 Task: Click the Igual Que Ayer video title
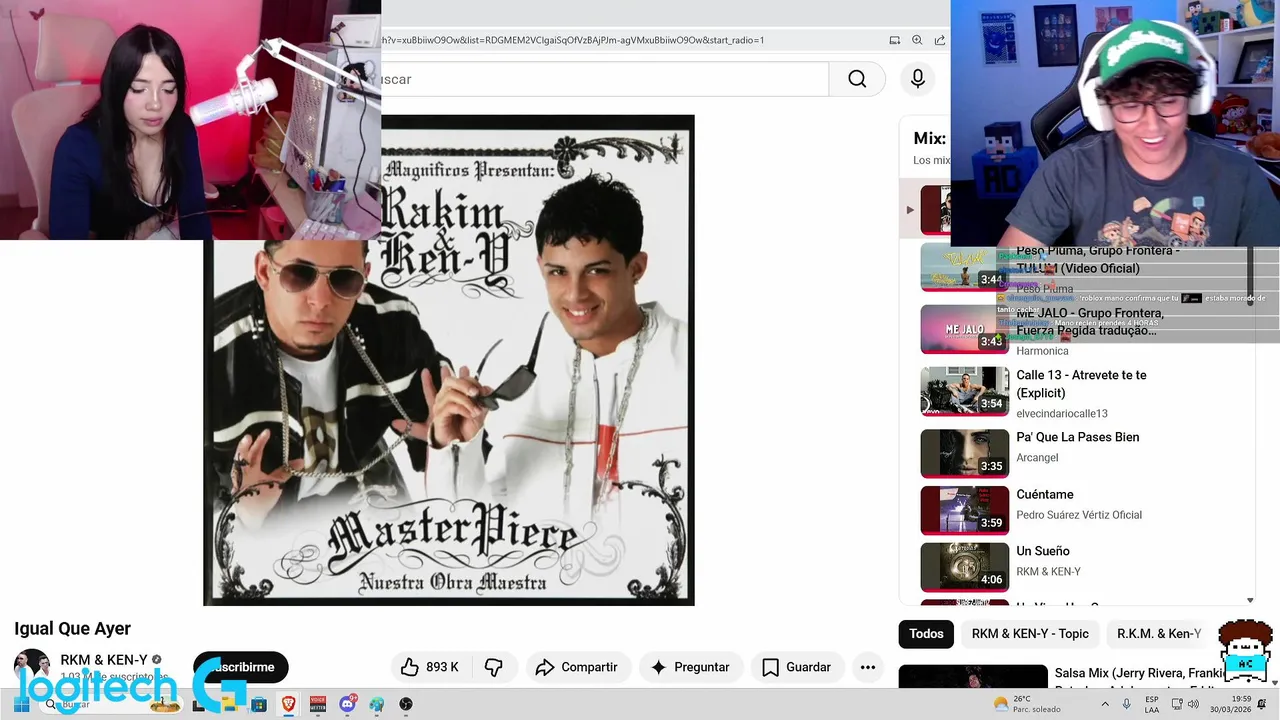(x=72, y=628)
